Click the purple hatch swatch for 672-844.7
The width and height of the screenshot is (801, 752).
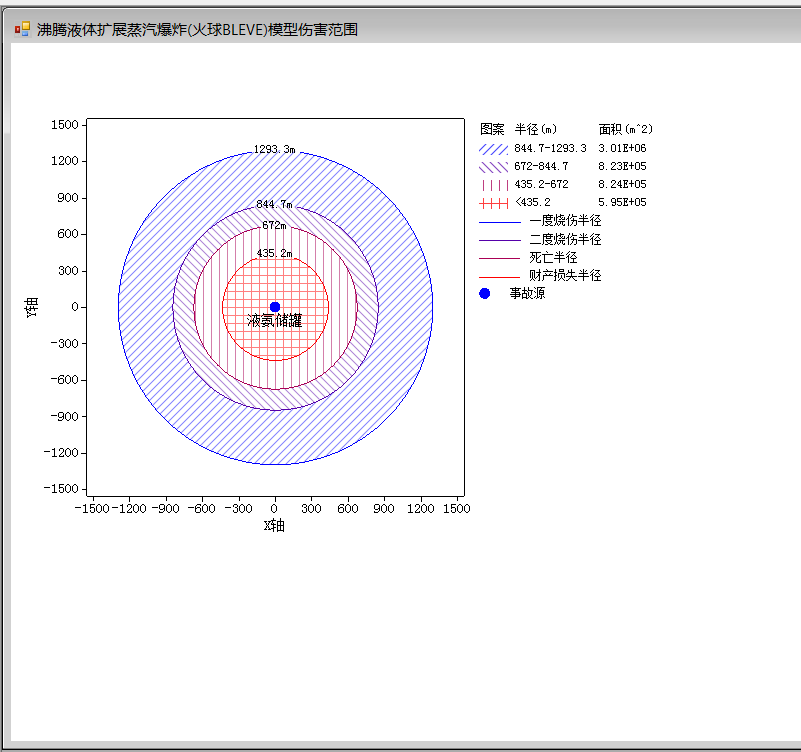click(x=493, y=167)
